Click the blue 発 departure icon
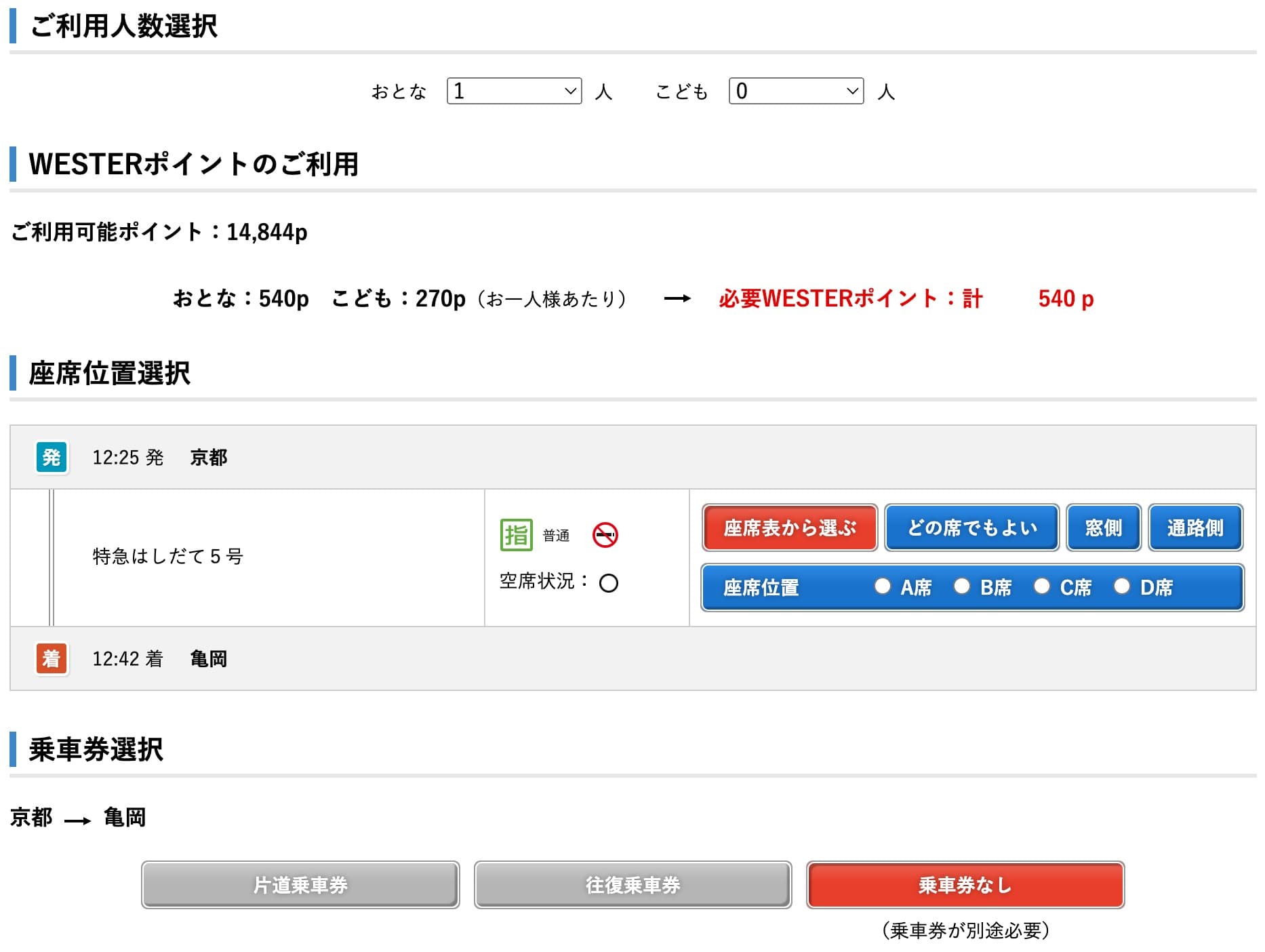Image resolution: width=1265 pixels, height=952 pixels. click(x=52, y=457)
